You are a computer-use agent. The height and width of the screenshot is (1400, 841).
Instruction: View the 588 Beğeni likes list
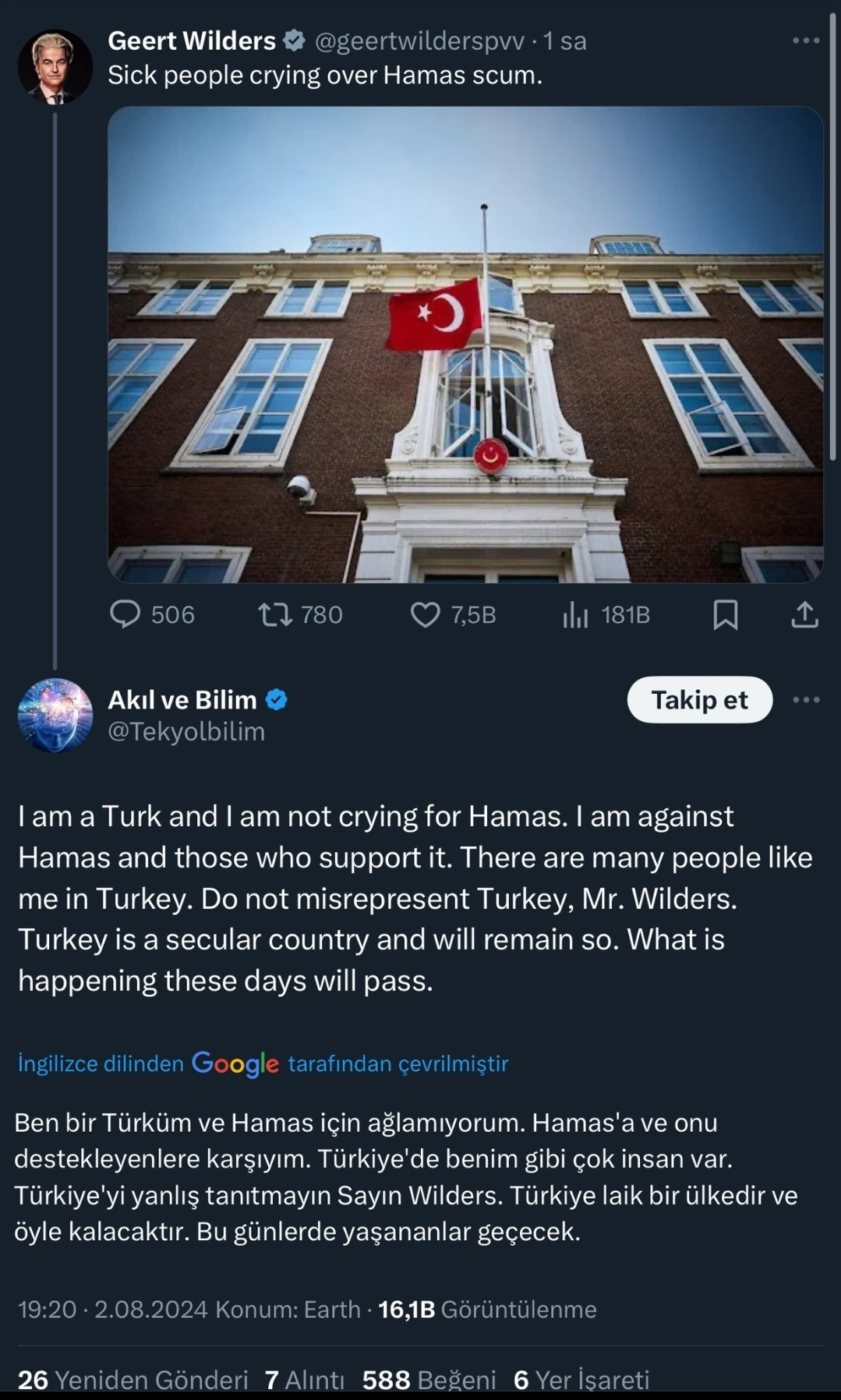[429, 1380]
